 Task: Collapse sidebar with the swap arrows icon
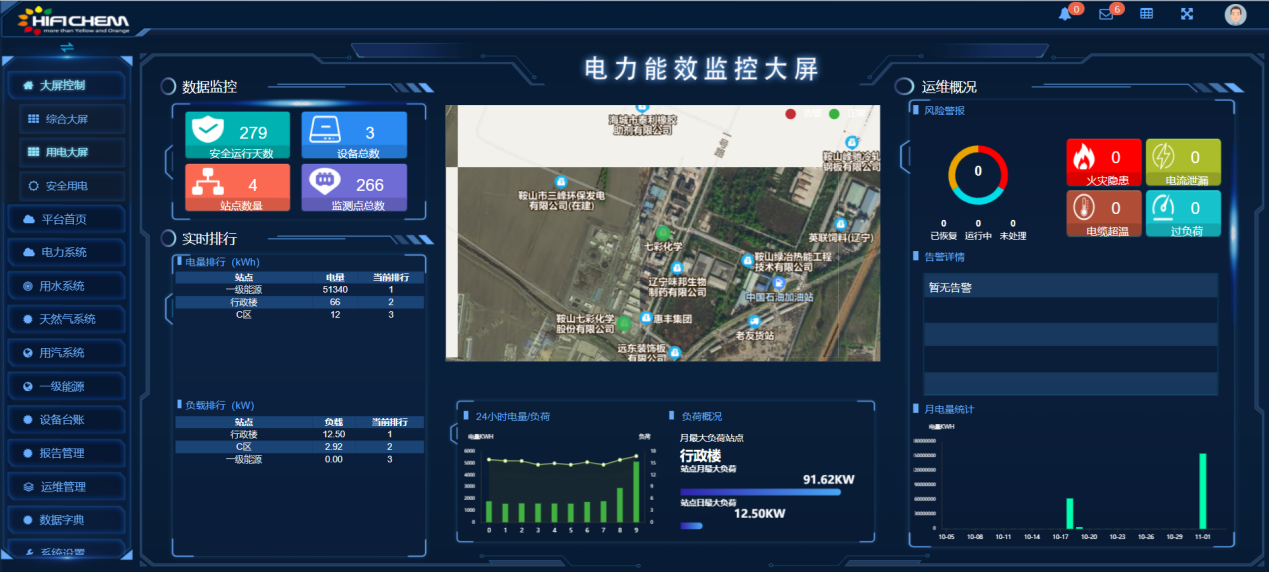click(x=67, y=46)
